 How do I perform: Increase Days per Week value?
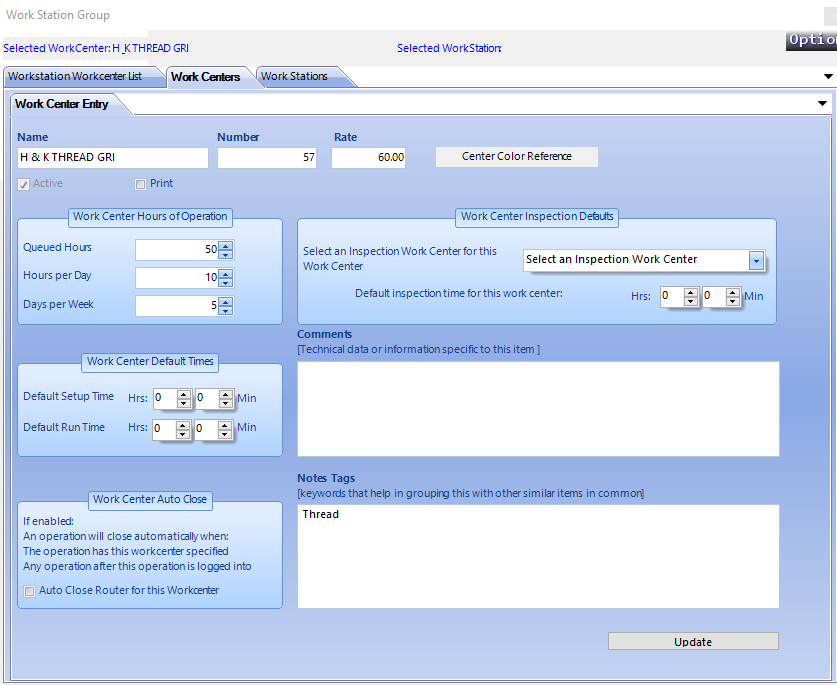(226, 302)
